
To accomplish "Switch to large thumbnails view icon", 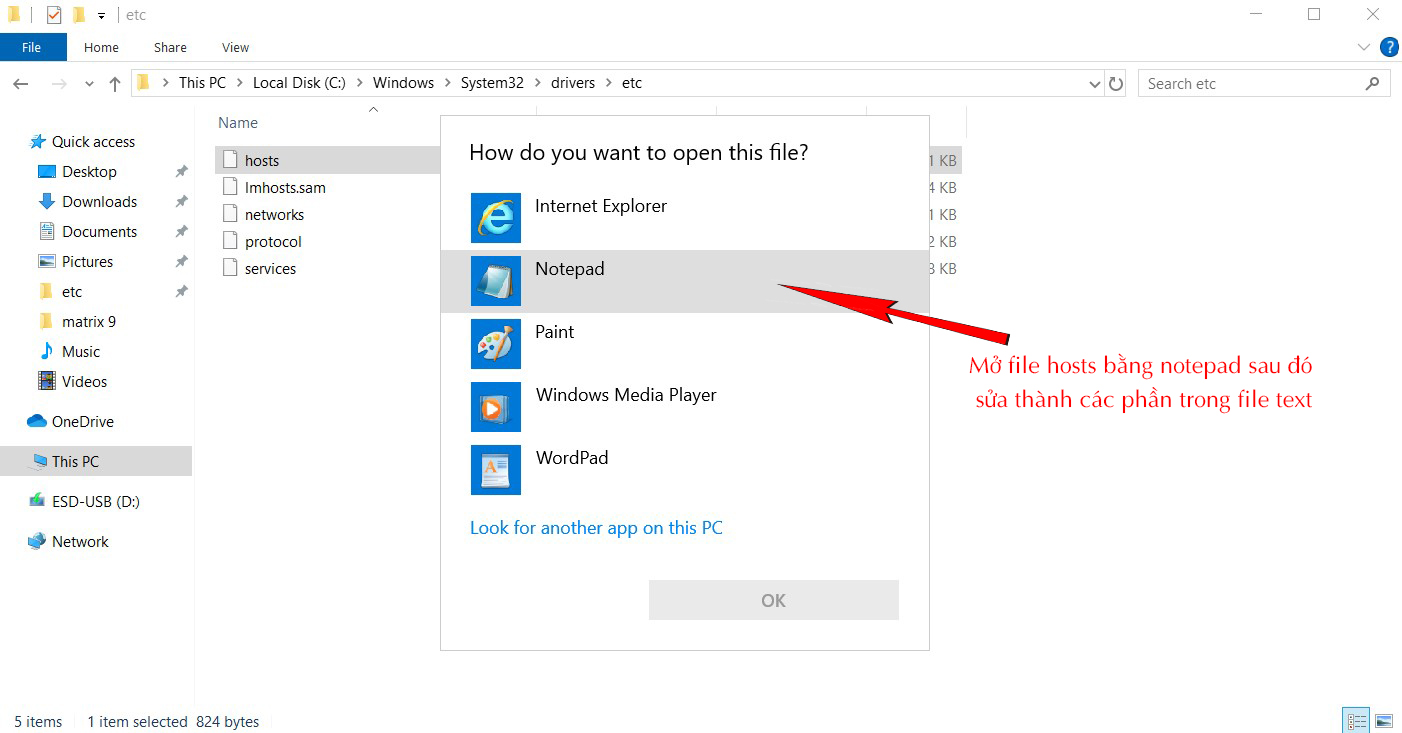I will (1384, 721).
